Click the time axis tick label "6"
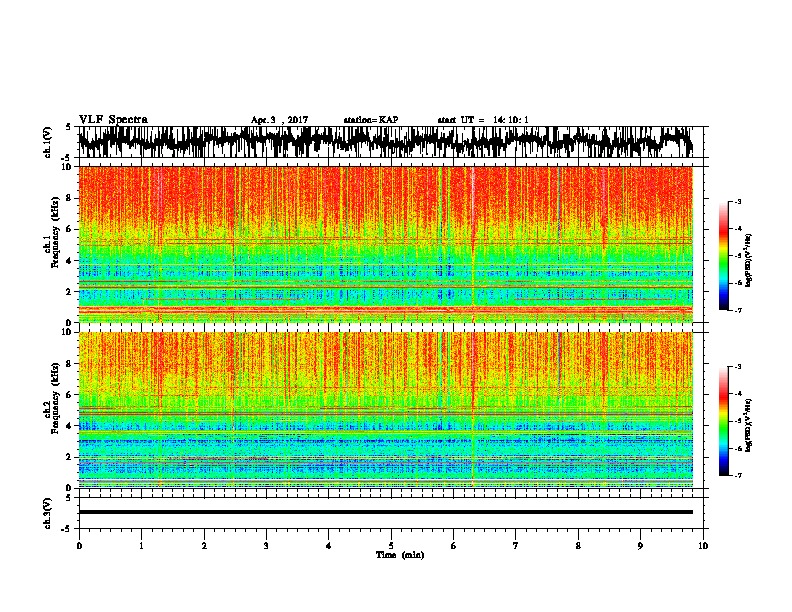Image resolution: width=792 pixels, height=612 pixels. 453,546
